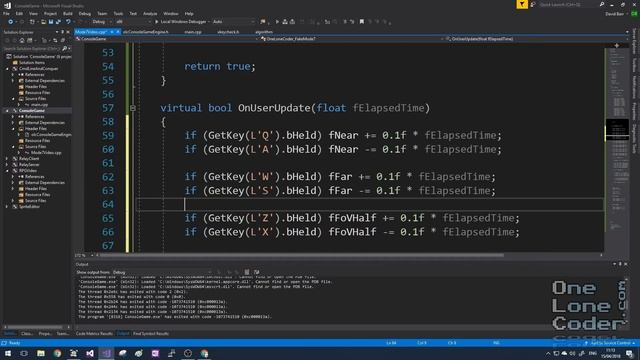Click the OneNote taskbar icon
This screenshot has height=360, width=640.
(155, 353)
